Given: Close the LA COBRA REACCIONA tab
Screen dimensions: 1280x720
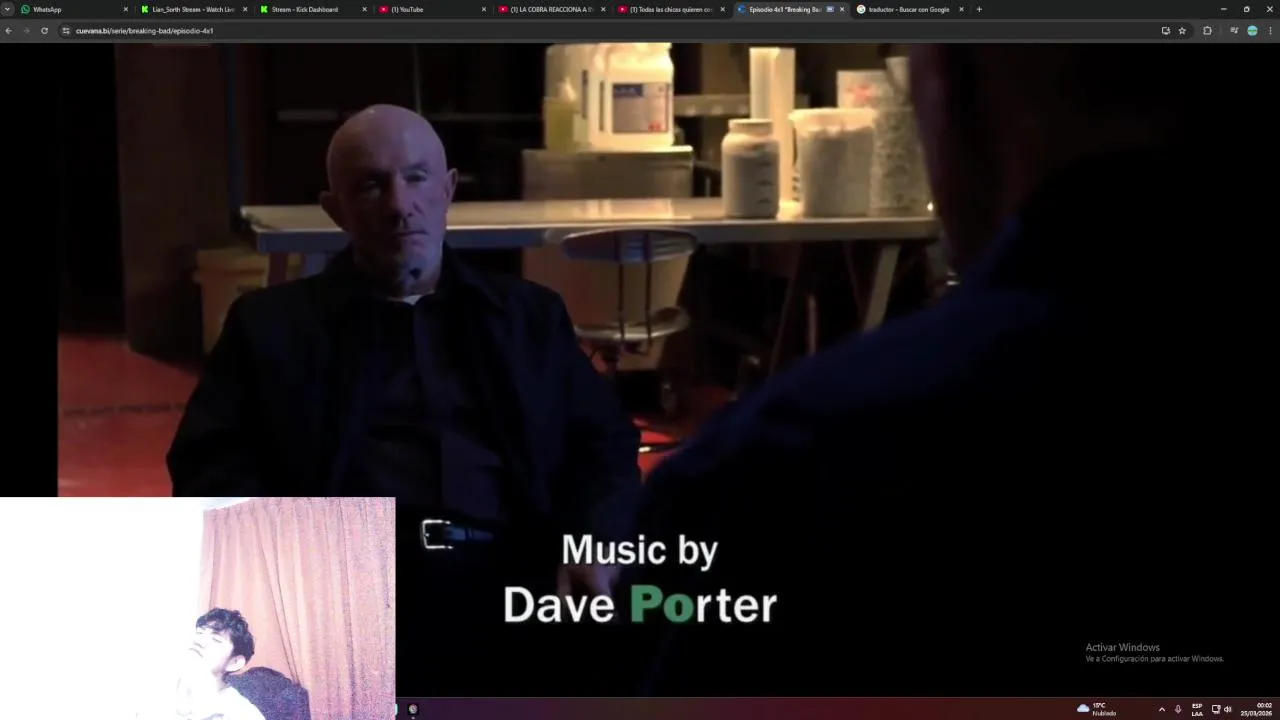Looking at the screenshot, I should pyautogui.click(x=603, y=9).
